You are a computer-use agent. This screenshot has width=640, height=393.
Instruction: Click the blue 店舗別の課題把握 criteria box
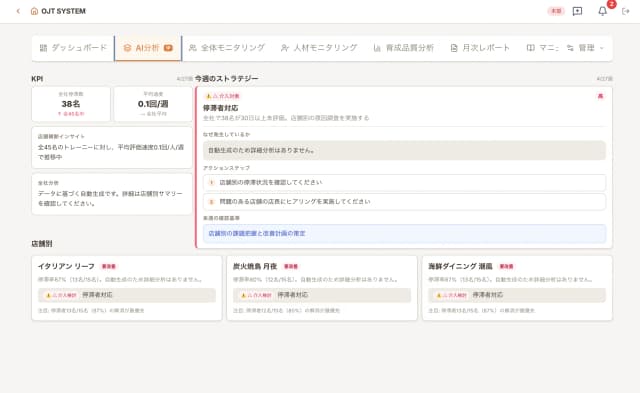point(404,233)
